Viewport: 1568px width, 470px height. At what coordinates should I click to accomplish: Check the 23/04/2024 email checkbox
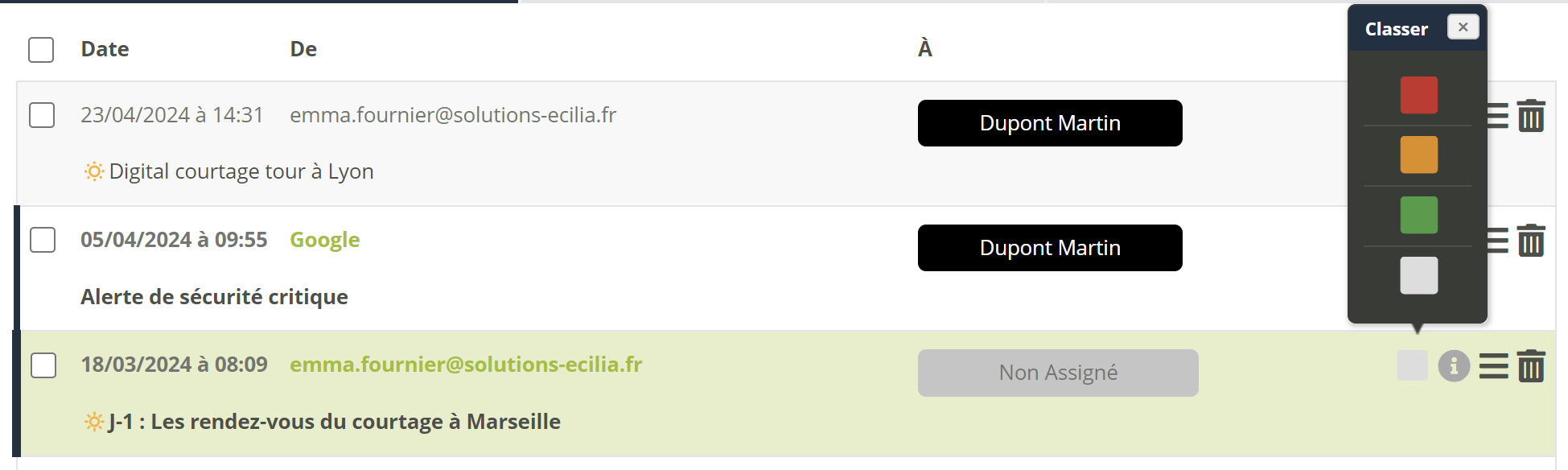click(42, 115)
